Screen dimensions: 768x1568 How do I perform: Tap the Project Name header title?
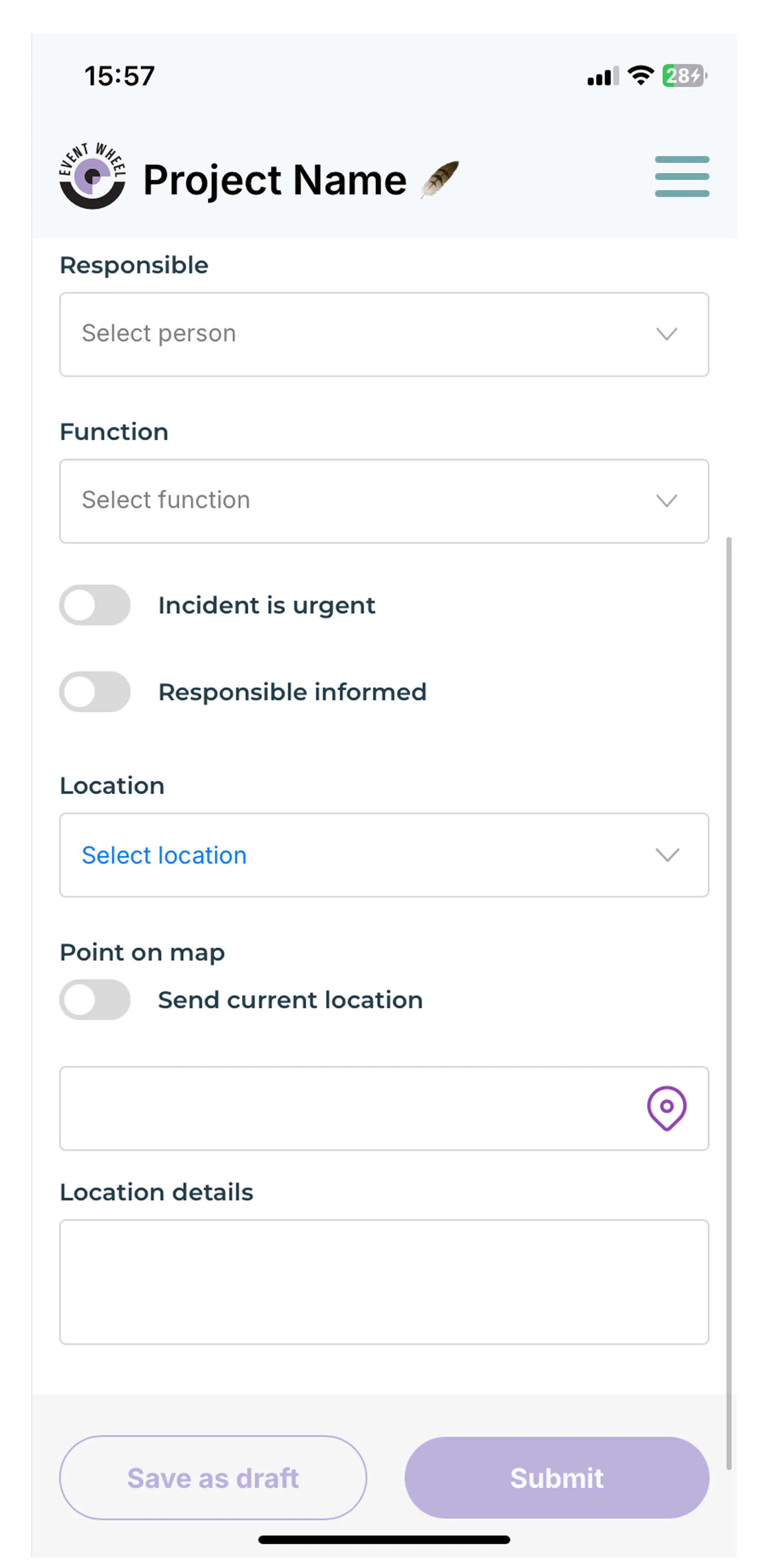click(275, 180)
